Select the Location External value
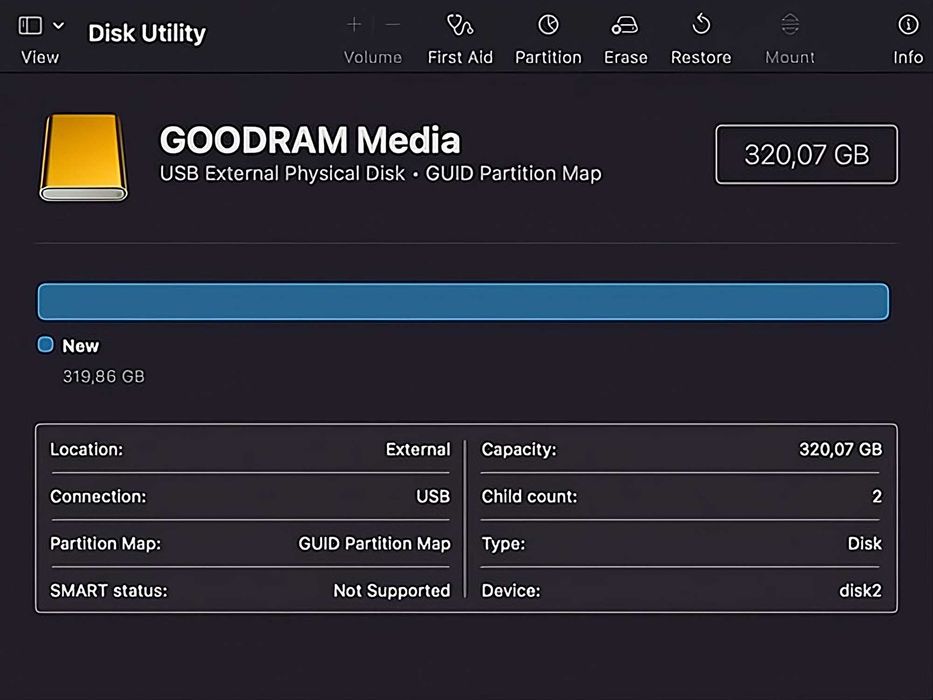Image resolution: width=933 pixels, height=700 pixels. point(418,449)
